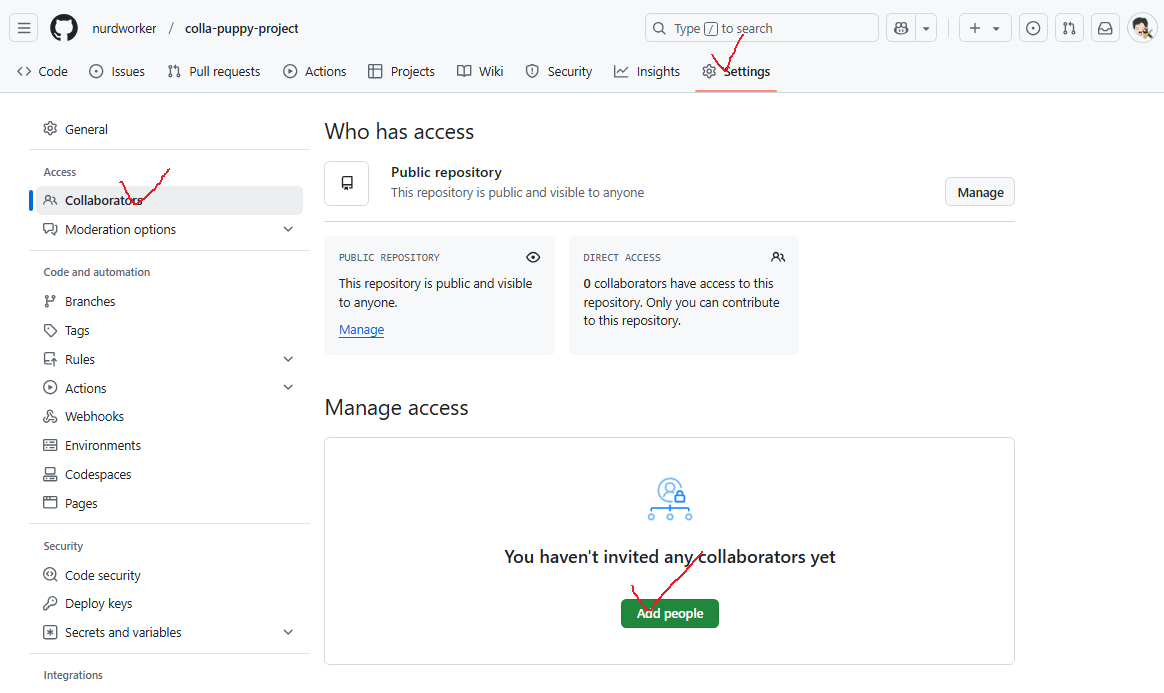This screenshot has height=693, width=1164.
Task: Switch to the Issues tab
Action: (117, 71)
